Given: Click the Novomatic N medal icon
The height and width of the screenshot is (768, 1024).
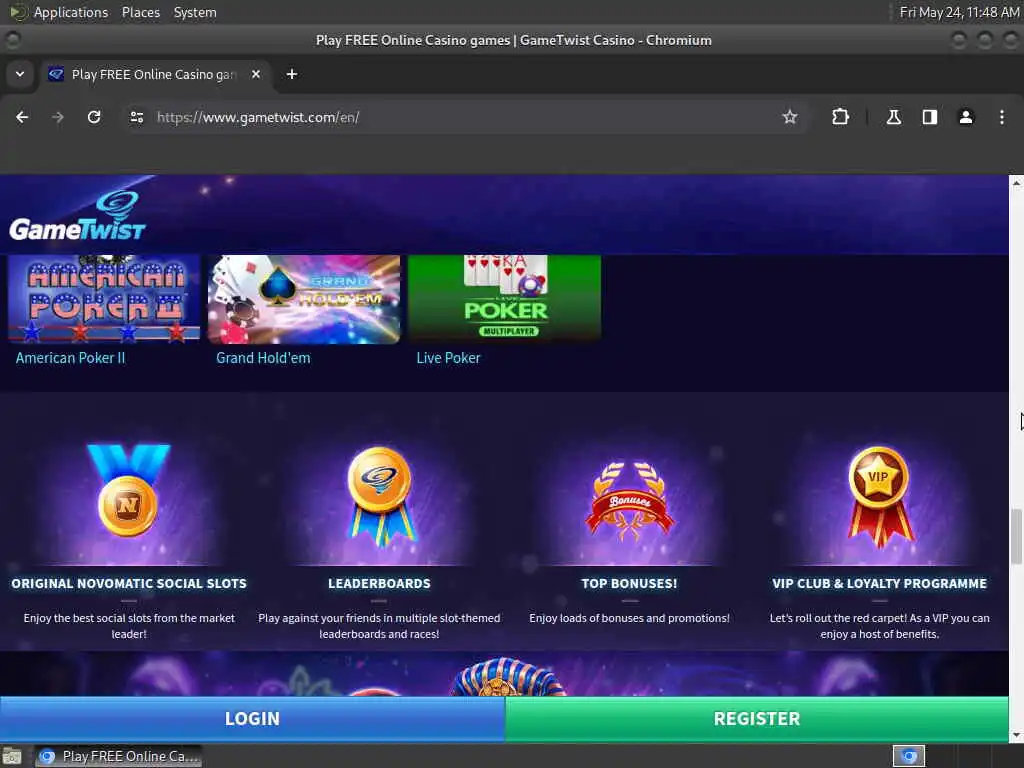Looking at the screenshot, I should click(129, 490).
